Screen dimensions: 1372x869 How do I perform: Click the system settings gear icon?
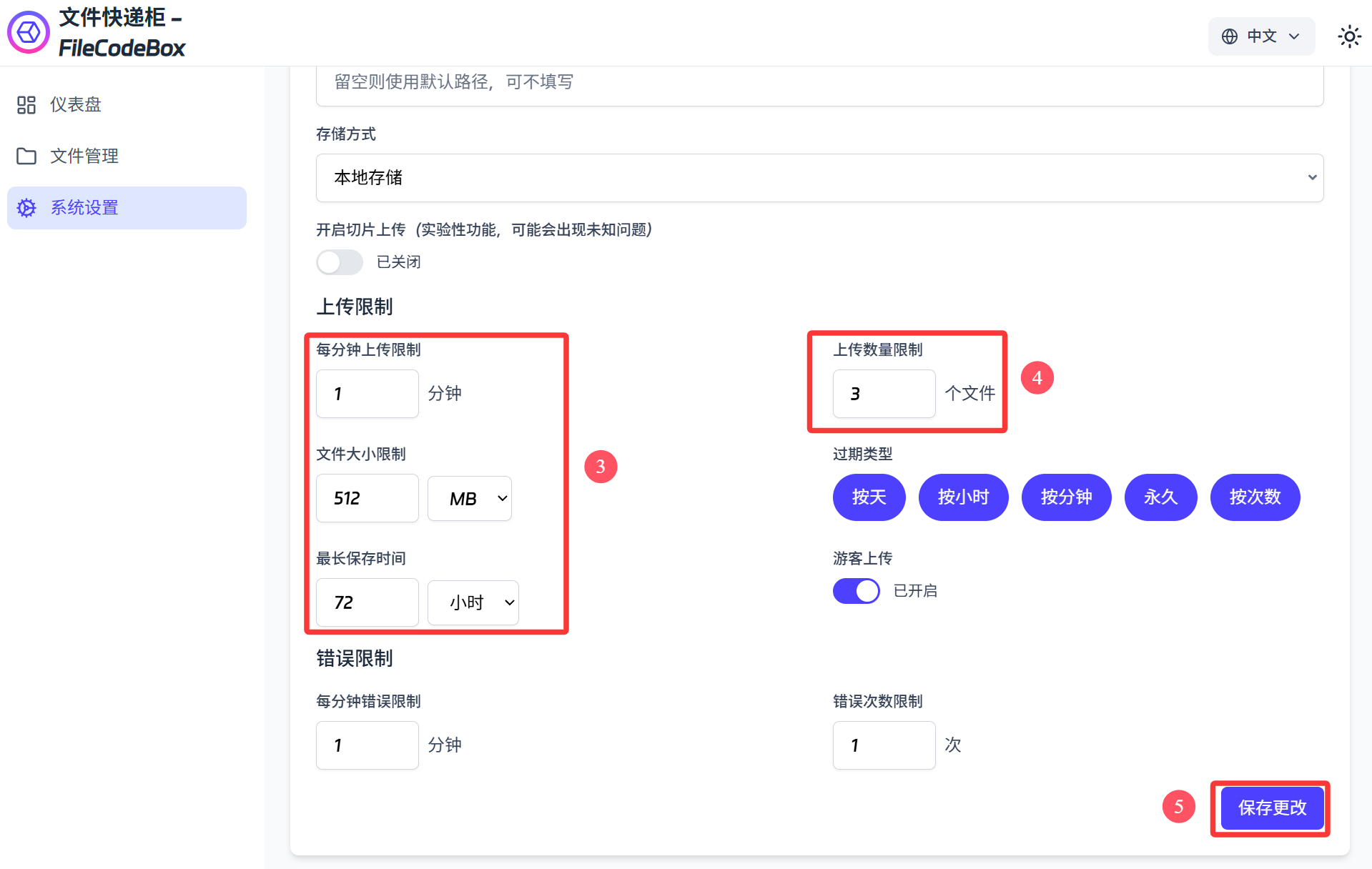point(26,208)
